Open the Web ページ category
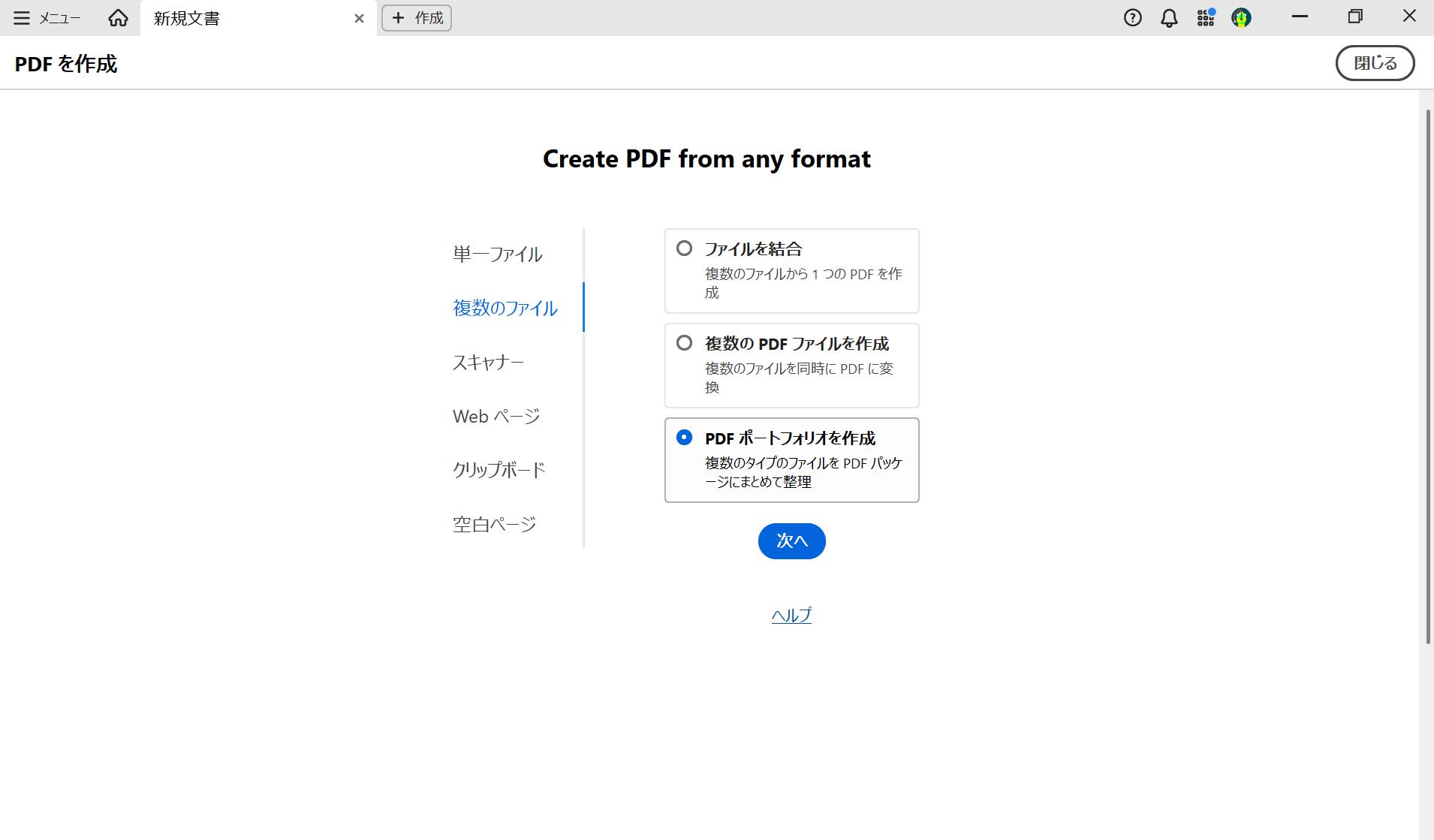This screenshot has height=840, width=1434. (x=496, y=416)
